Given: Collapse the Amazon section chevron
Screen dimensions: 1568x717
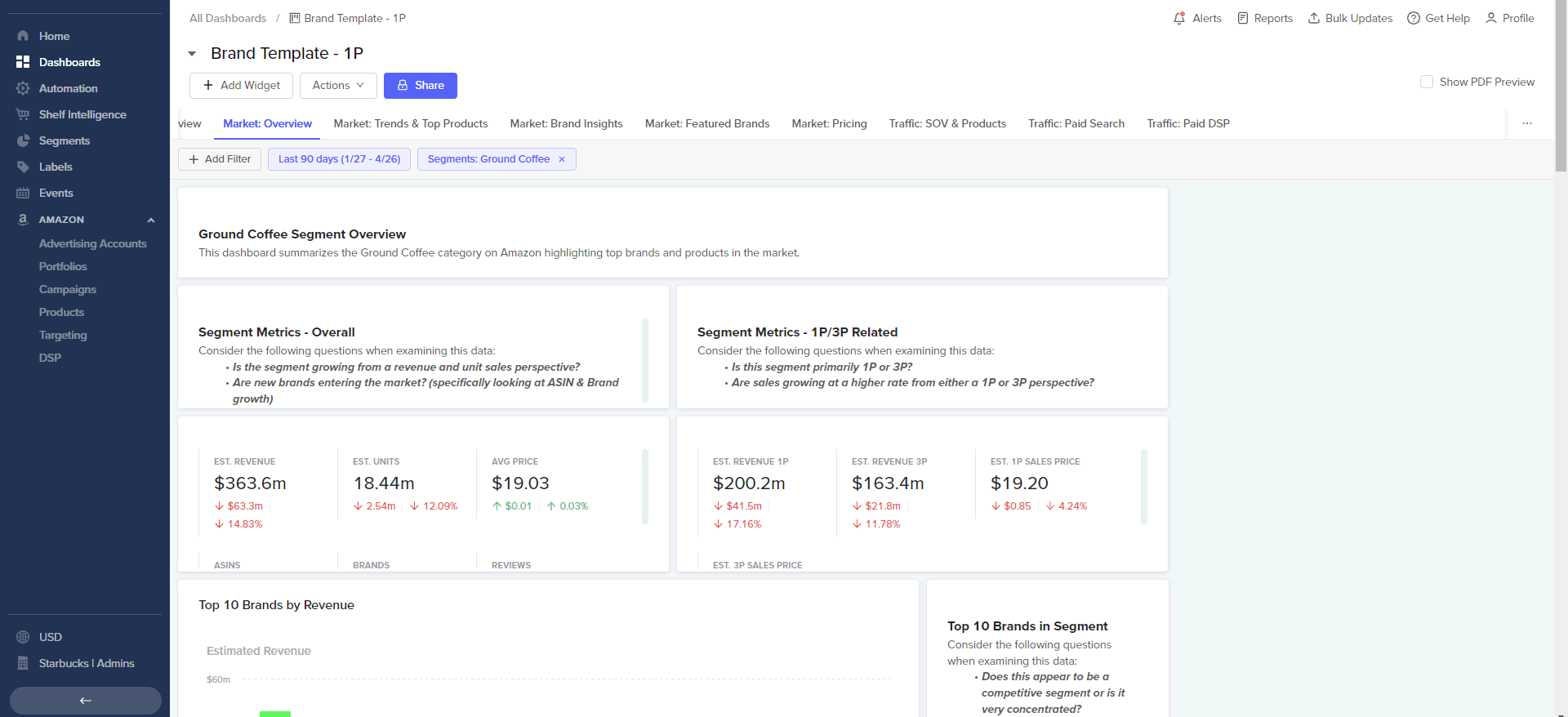Looking at the screenshot, I should tap(151, 220).
